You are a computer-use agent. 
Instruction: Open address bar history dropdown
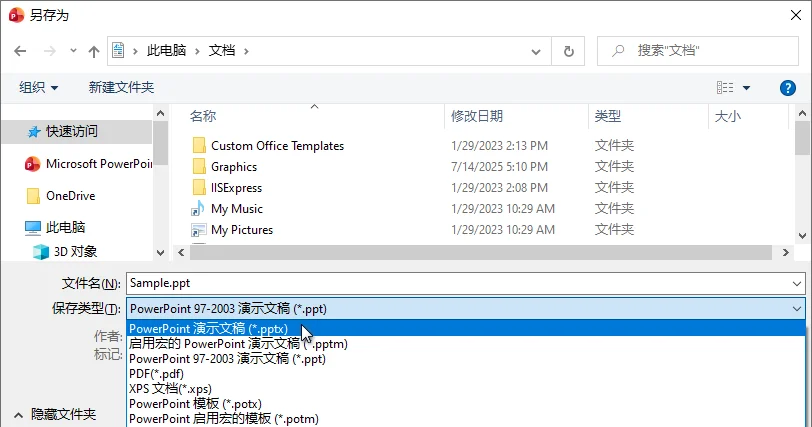click(536, 51)
